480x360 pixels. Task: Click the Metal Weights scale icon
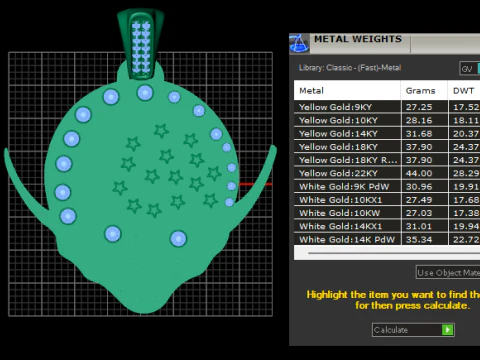299,43
